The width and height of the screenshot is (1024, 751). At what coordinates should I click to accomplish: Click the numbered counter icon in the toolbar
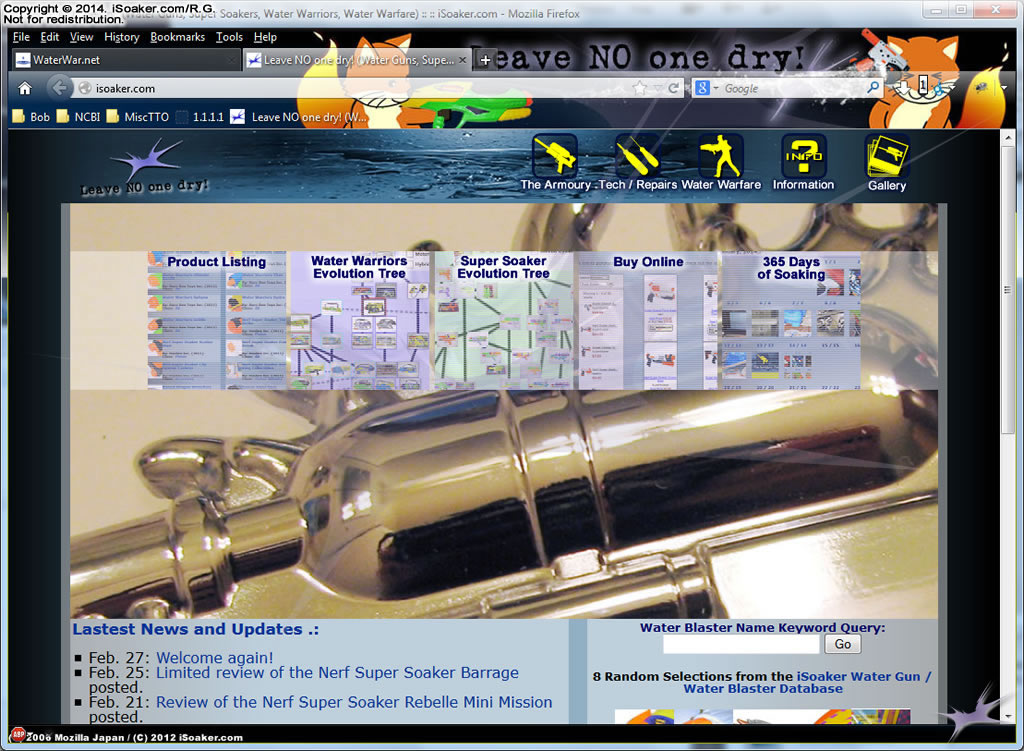tap(923, 84)
